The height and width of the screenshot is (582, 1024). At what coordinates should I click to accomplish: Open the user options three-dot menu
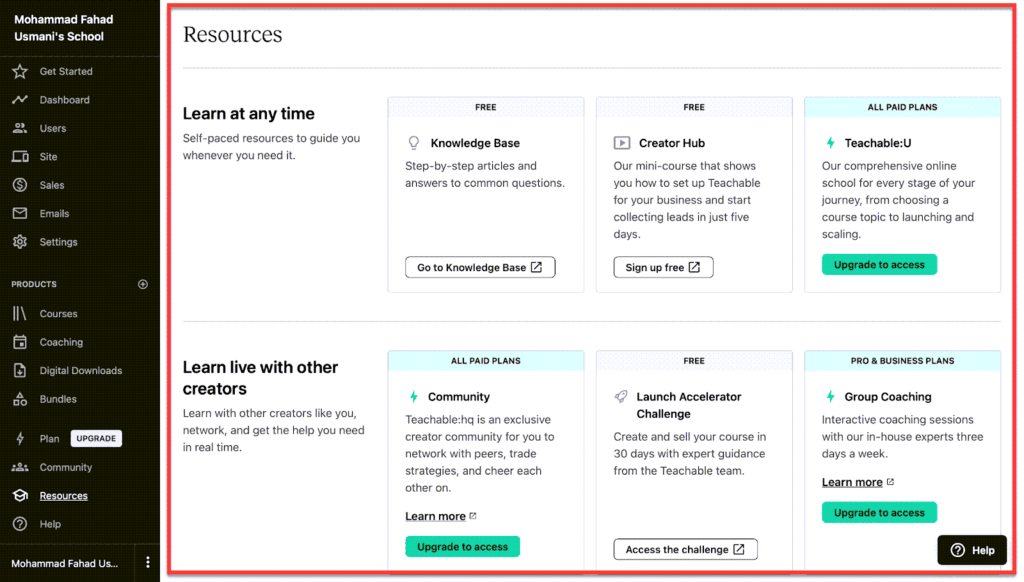point(148,562)
